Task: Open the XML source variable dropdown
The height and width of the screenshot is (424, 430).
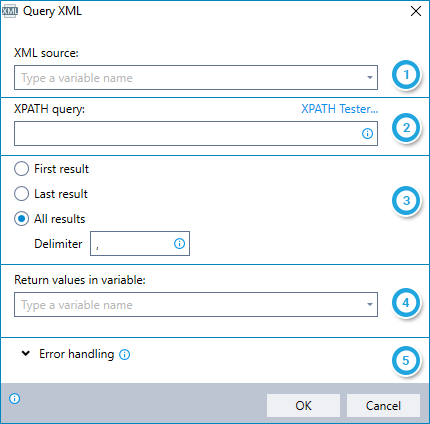Action: 370,78
